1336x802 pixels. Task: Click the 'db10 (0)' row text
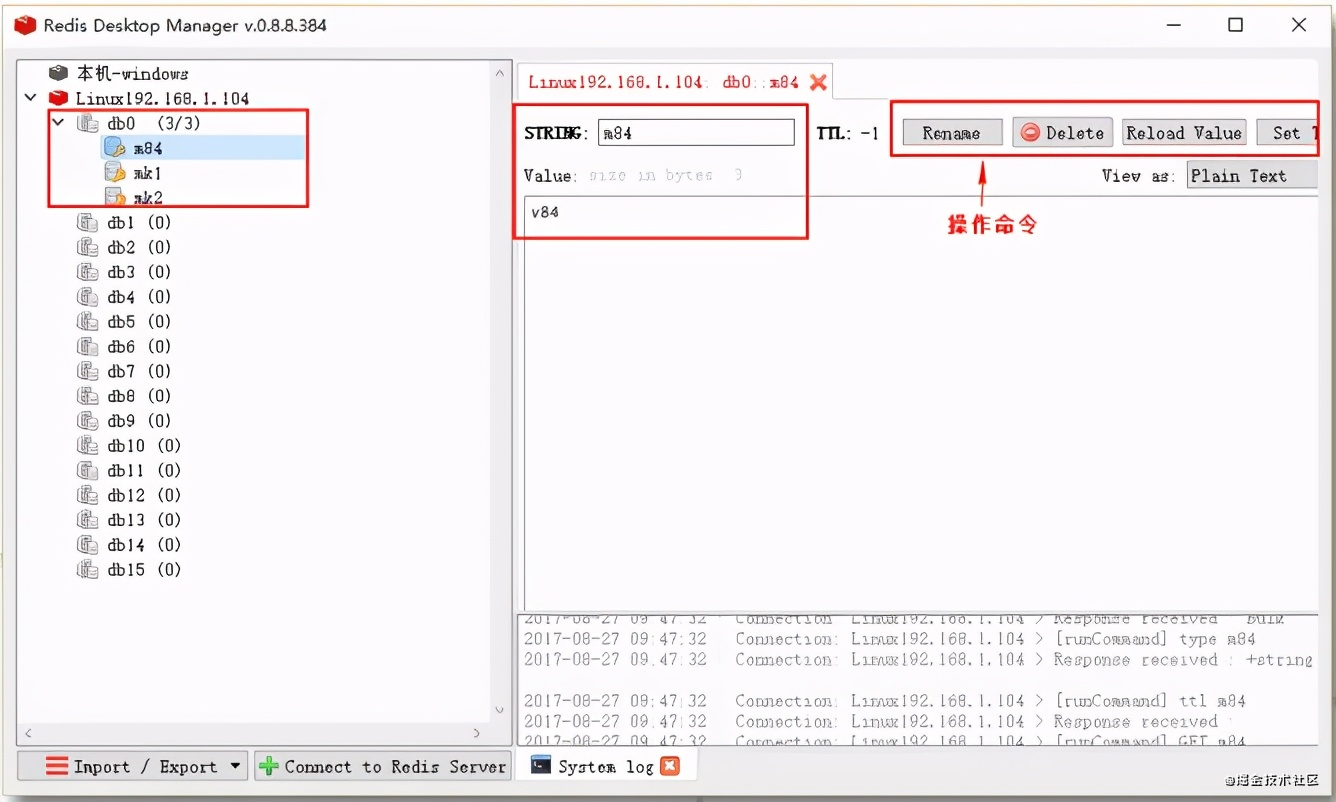144,446
